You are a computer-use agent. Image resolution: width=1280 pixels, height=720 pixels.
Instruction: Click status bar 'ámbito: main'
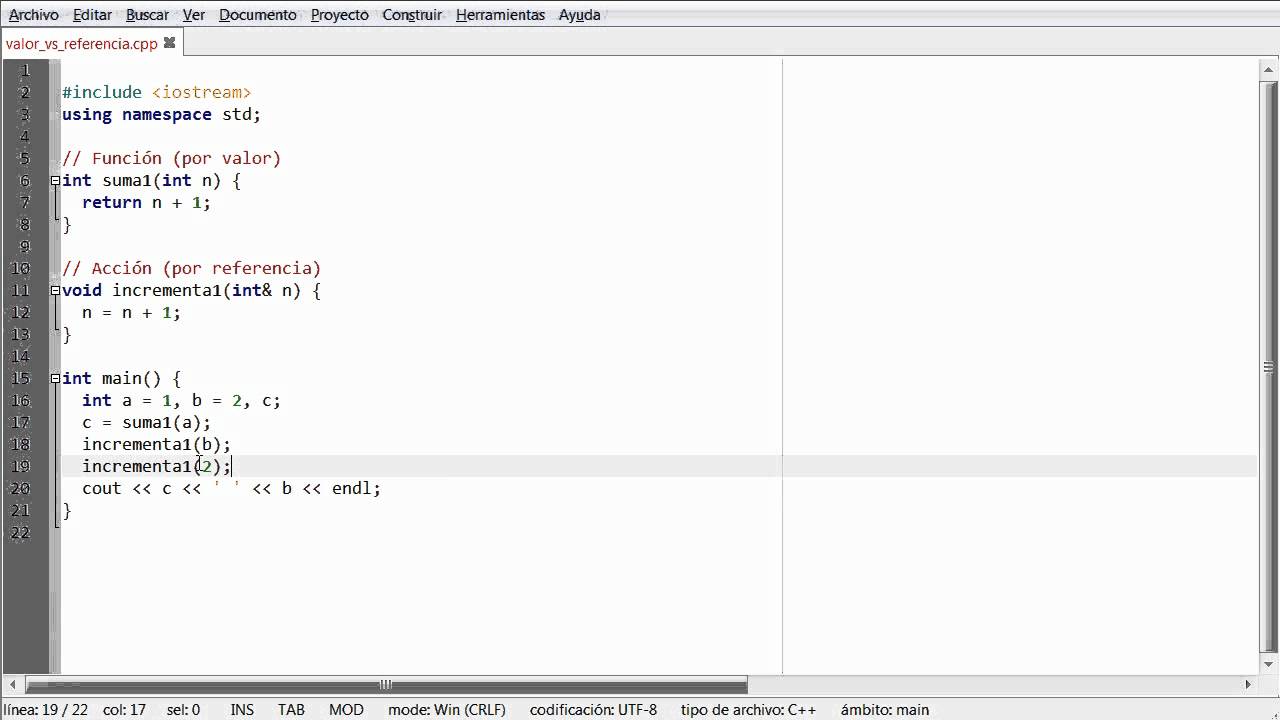click(884, 710)
